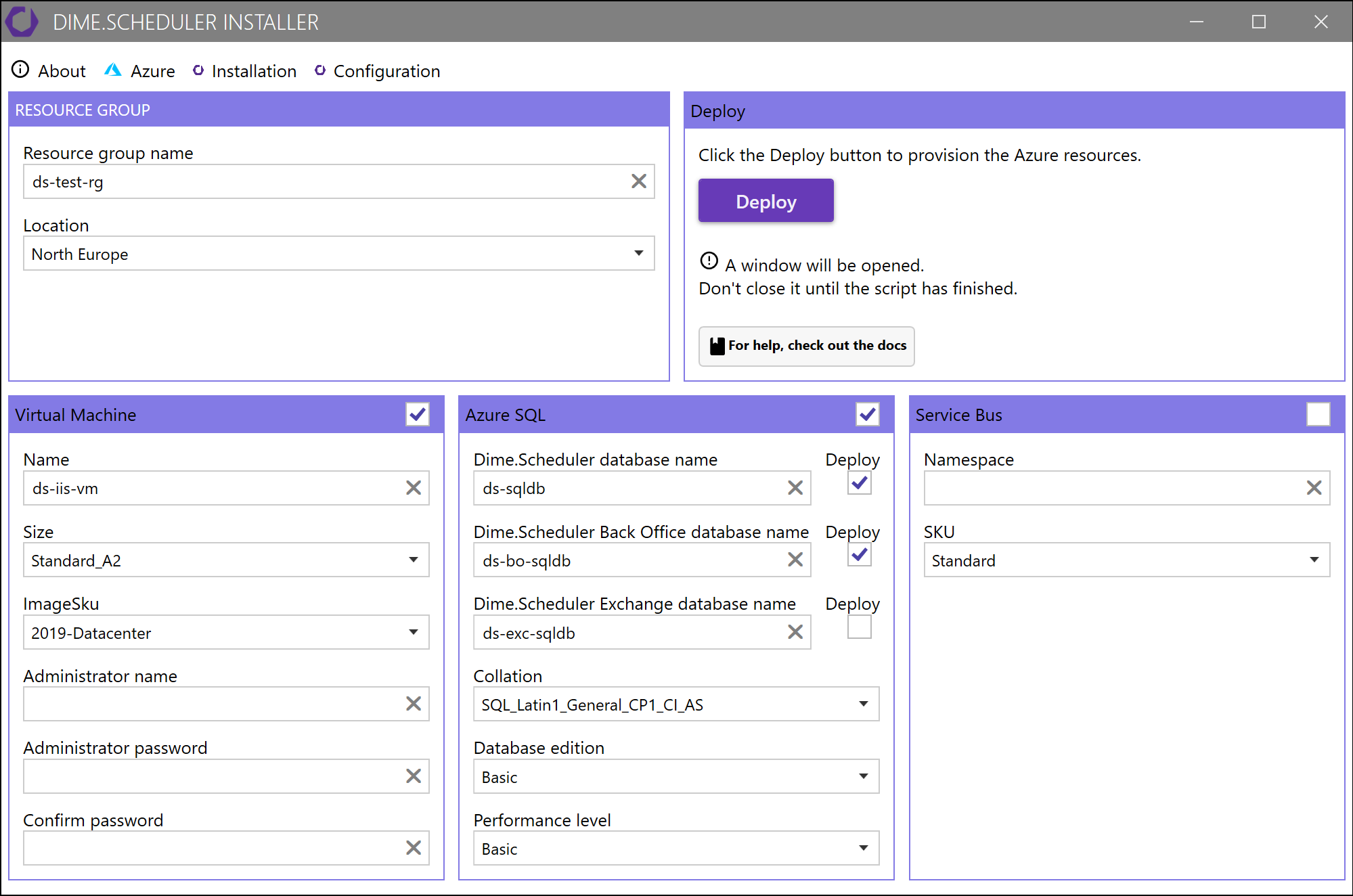Switch to the Configuration tab
The image size is (1353, 896).
click(x=377, y=70)
